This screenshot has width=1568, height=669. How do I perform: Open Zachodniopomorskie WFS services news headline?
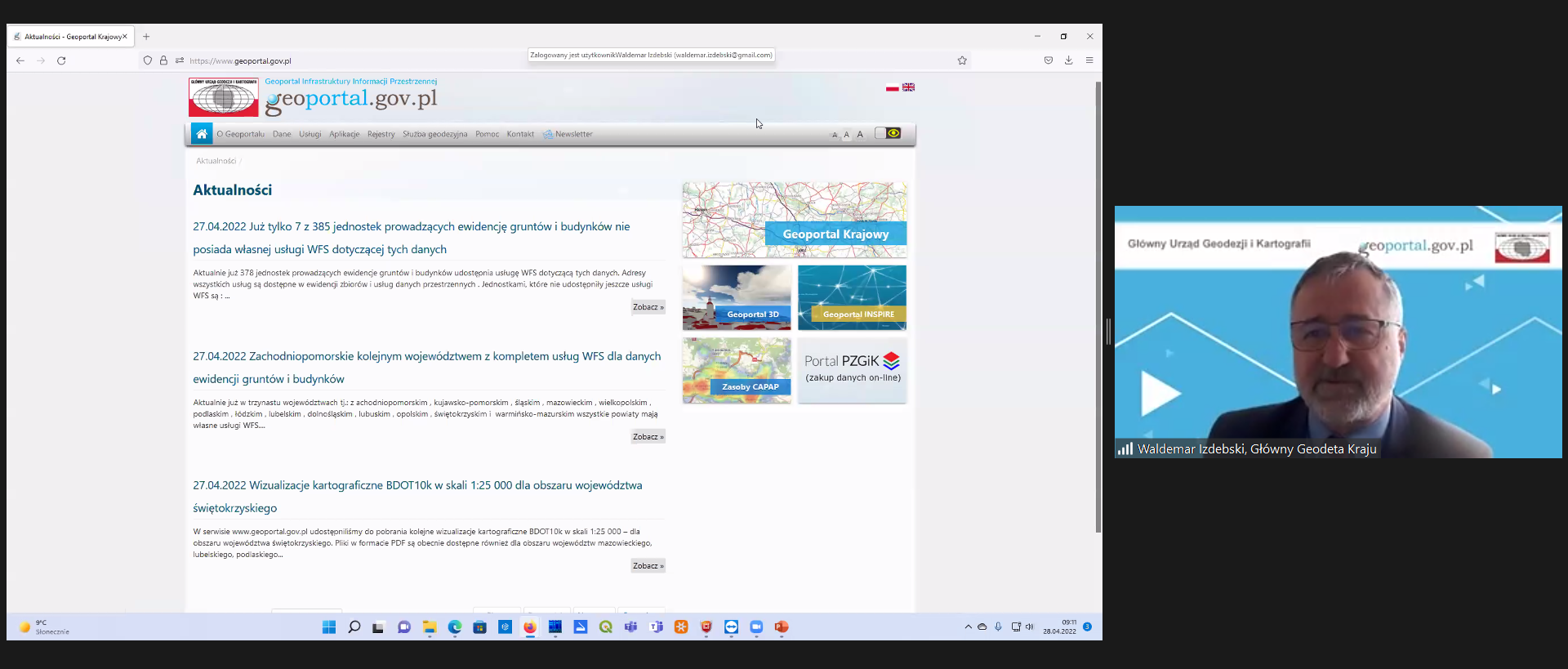point(427,368)
